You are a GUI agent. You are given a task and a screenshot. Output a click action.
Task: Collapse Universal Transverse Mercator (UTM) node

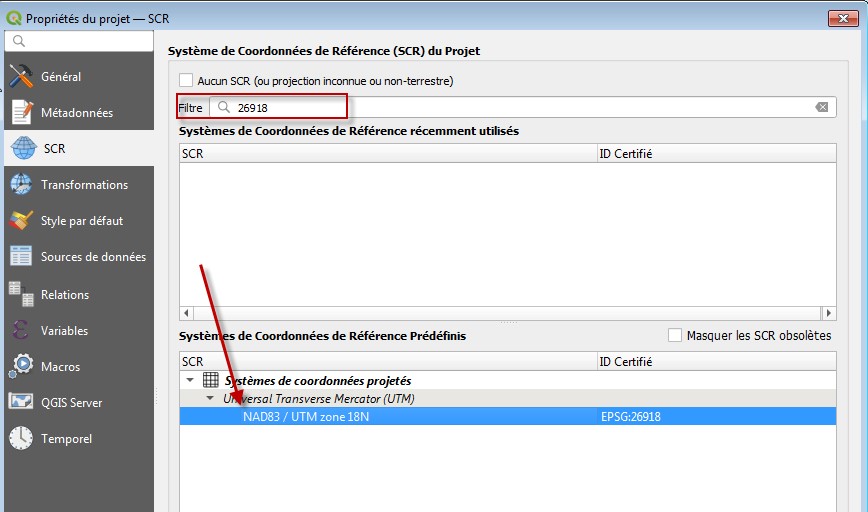(210, 398)
